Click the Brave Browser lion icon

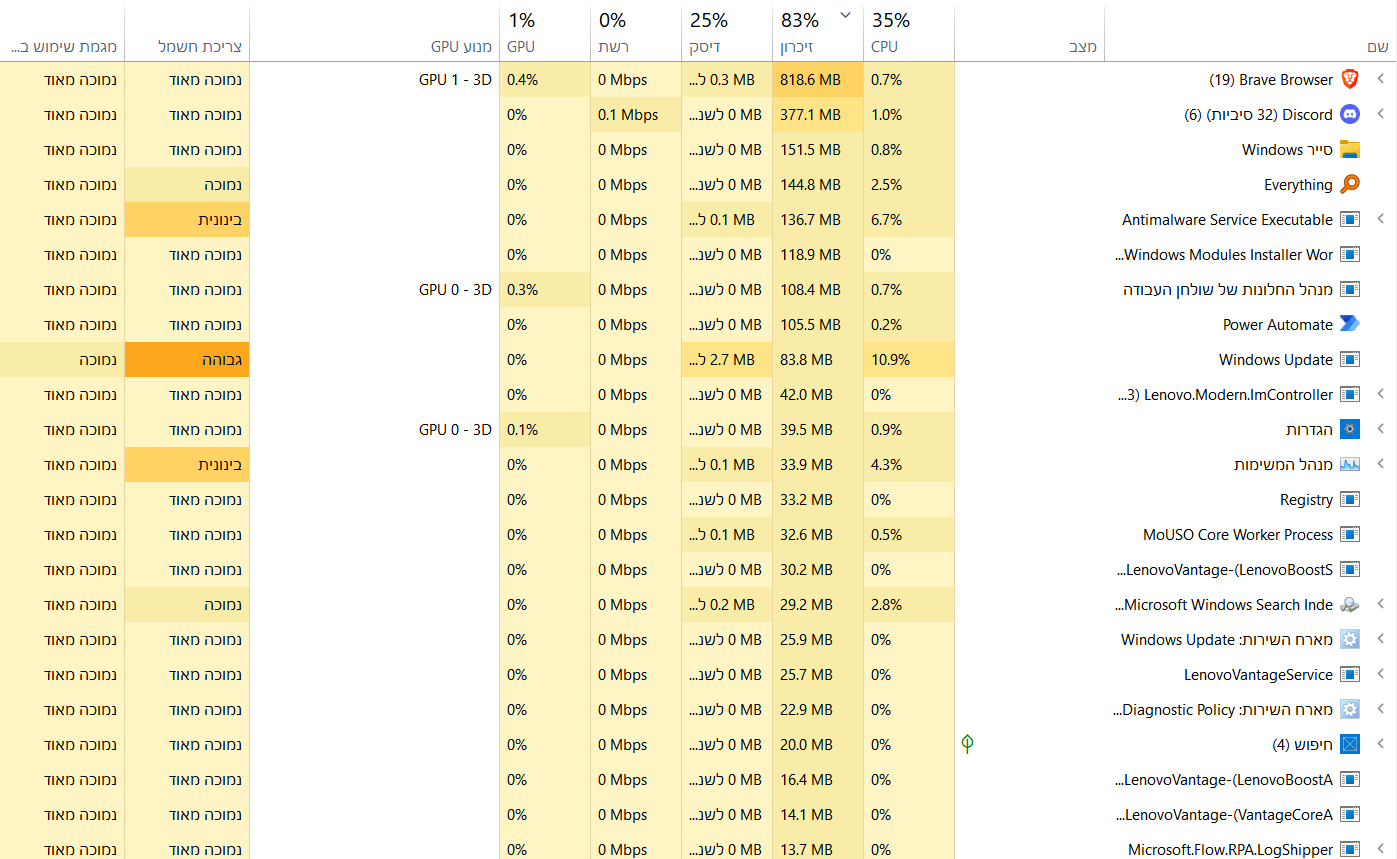[1350, 80]
